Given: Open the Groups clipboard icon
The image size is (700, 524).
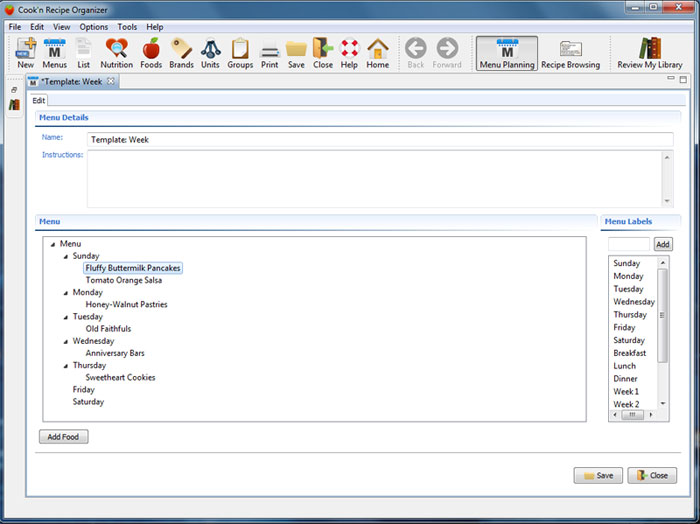Looking at the screenshot, I should point(240,53).
